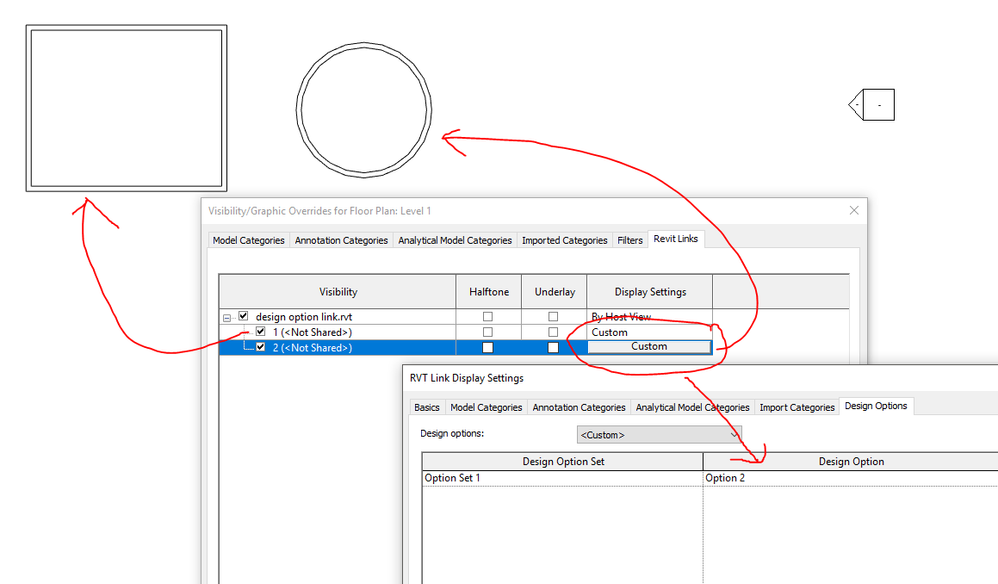Open Model Categories tab in RVT Link Display Settings
The image size is (998, 584).
[x=486, y=408]
